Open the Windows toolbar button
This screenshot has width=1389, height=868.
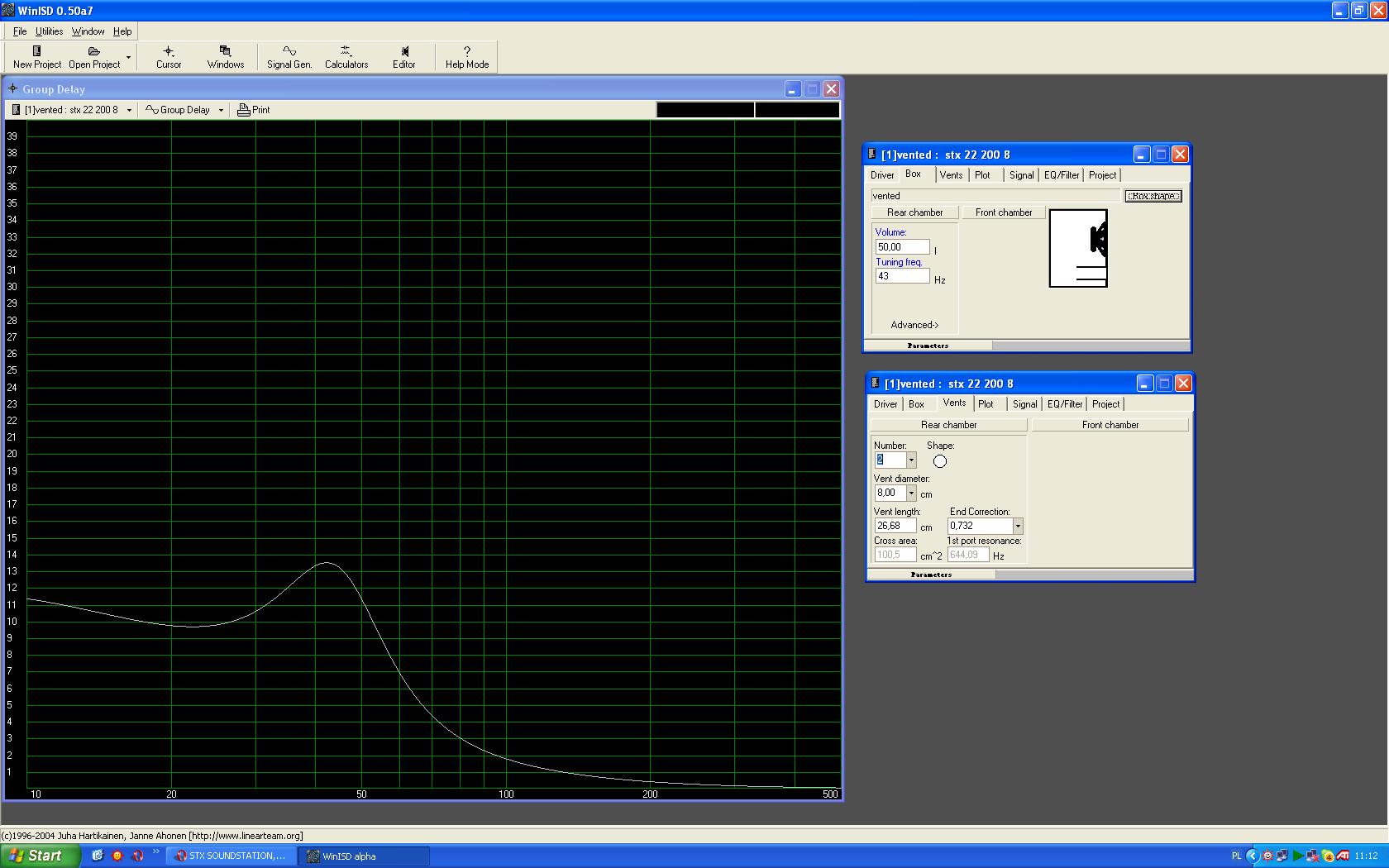pyautogui.click(x=226, y=56)
